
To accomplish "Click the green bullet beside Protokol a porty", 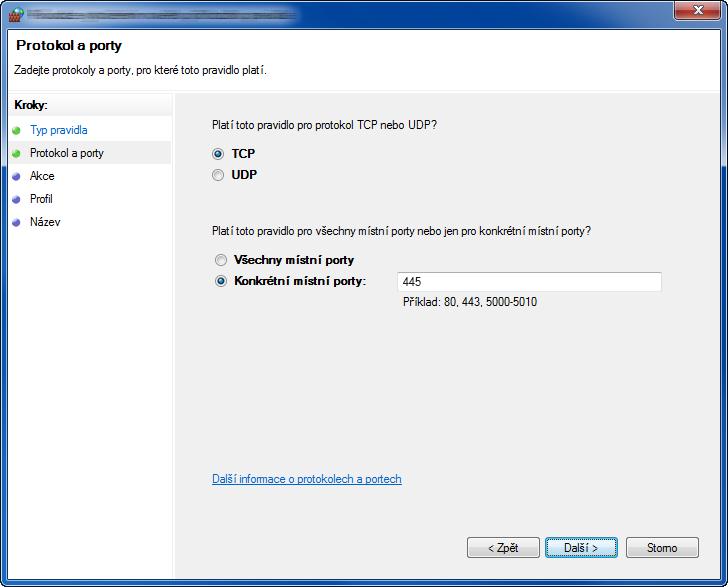I will pyautogui.click(x=17, y=153).
